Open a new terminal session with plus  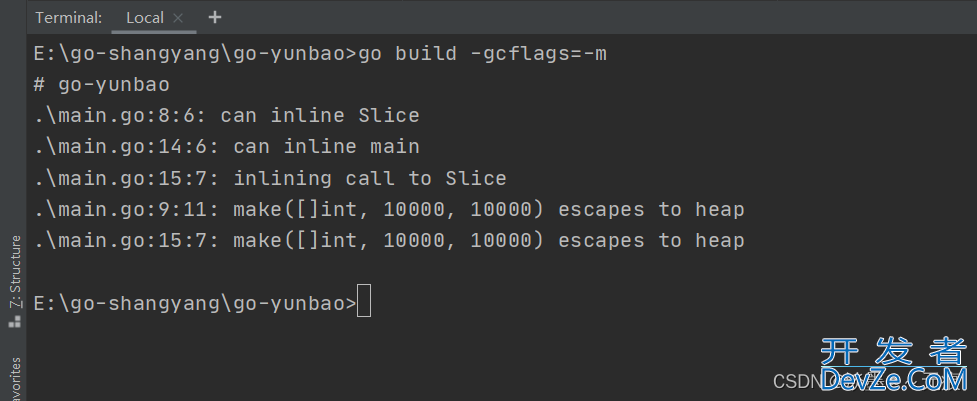(214, 17)
